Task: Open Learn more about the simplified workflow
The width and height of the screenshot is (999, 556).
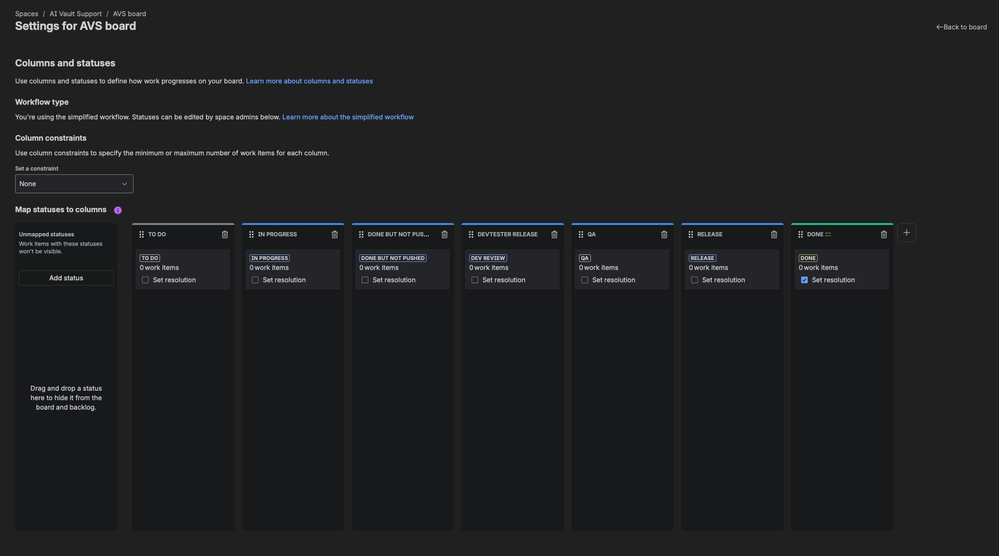Action: coord(348,117)
